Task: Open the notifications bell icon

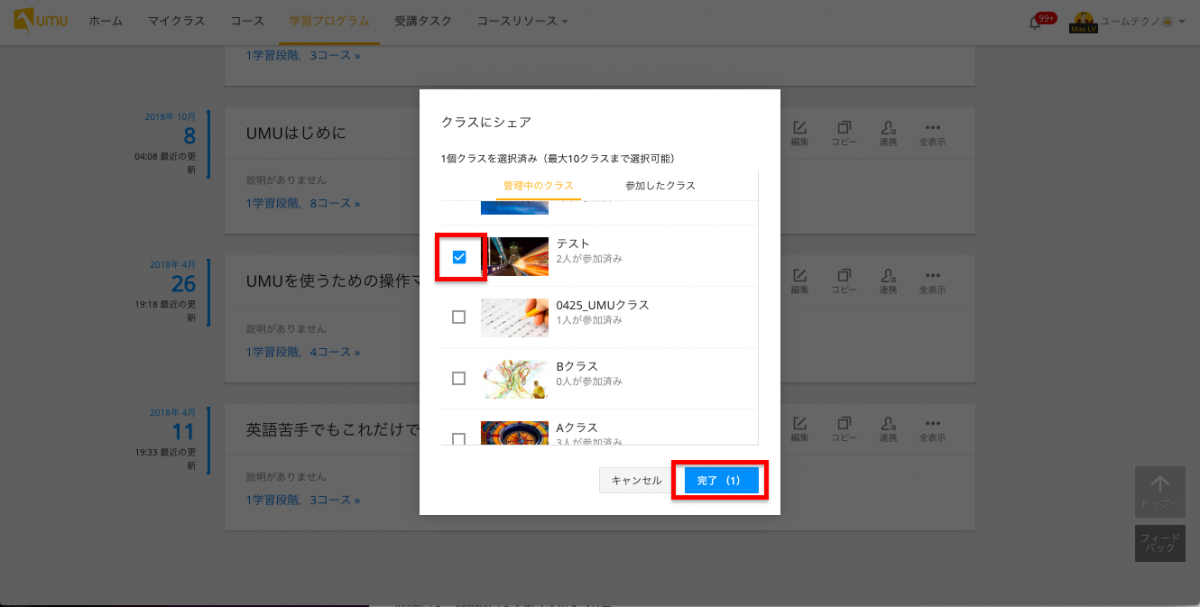Action: (x=1035, y=22)
